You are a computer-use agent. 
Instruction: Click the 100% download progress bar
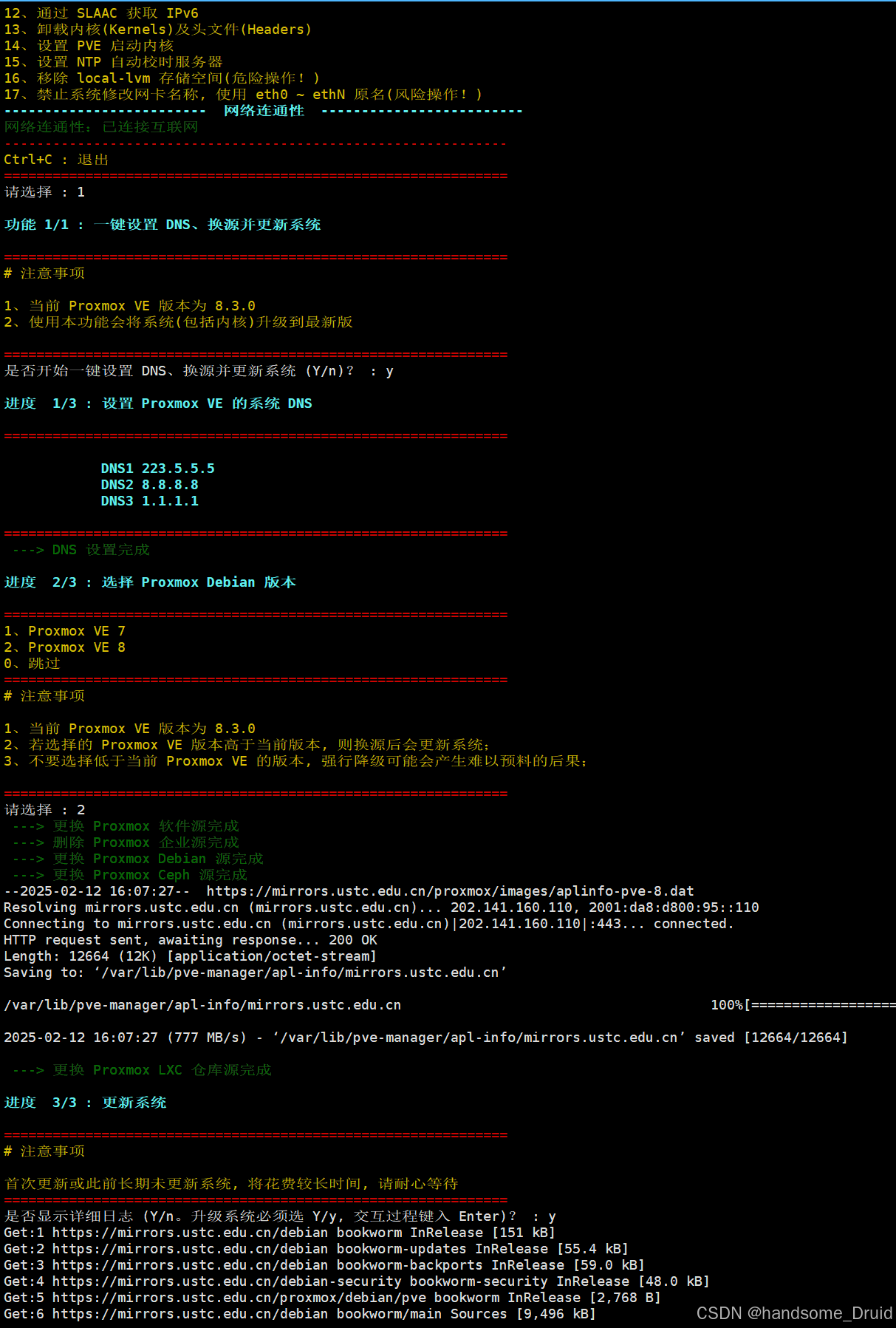click(x=803, y=1005)
